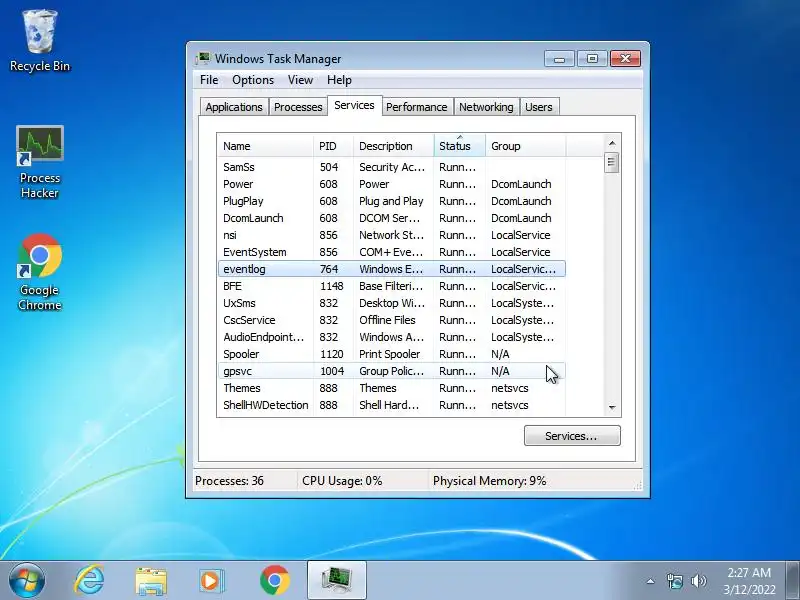Open the View menu
The image size is (800, 600).
click(300, 80)
